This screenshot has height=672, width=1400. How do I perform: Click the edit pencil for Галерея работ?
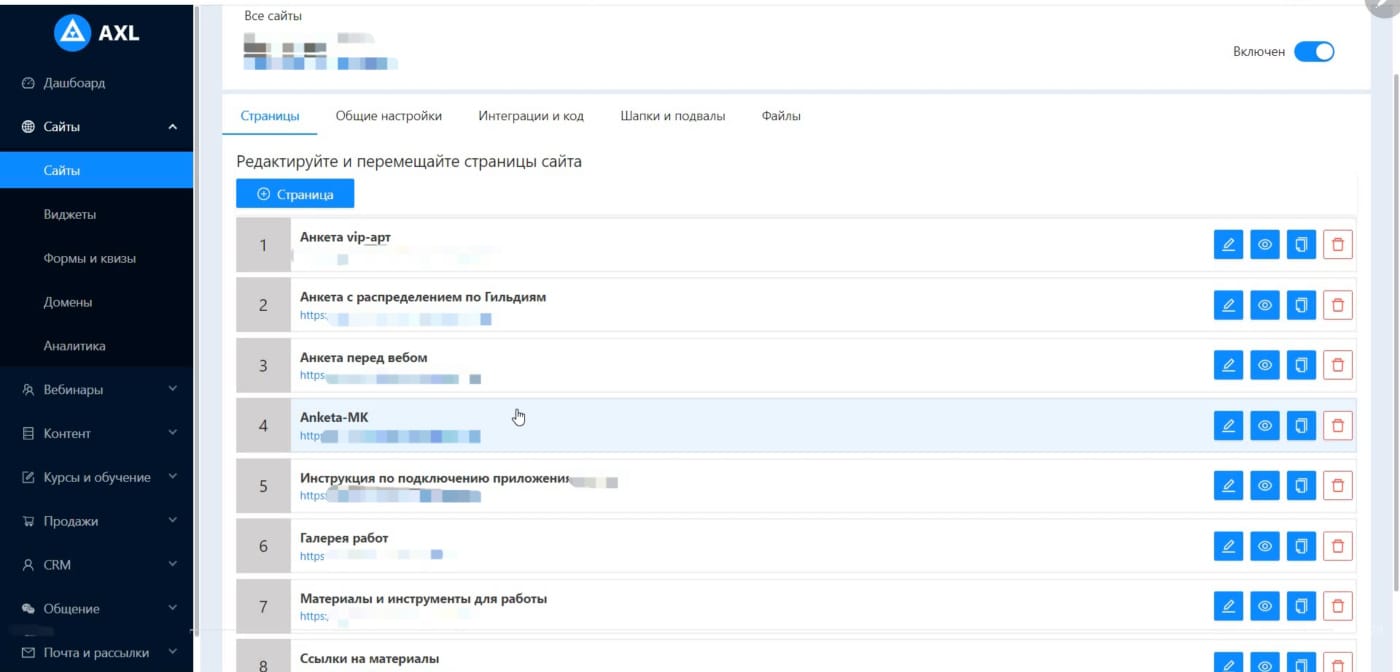(x=1228, y=546)
